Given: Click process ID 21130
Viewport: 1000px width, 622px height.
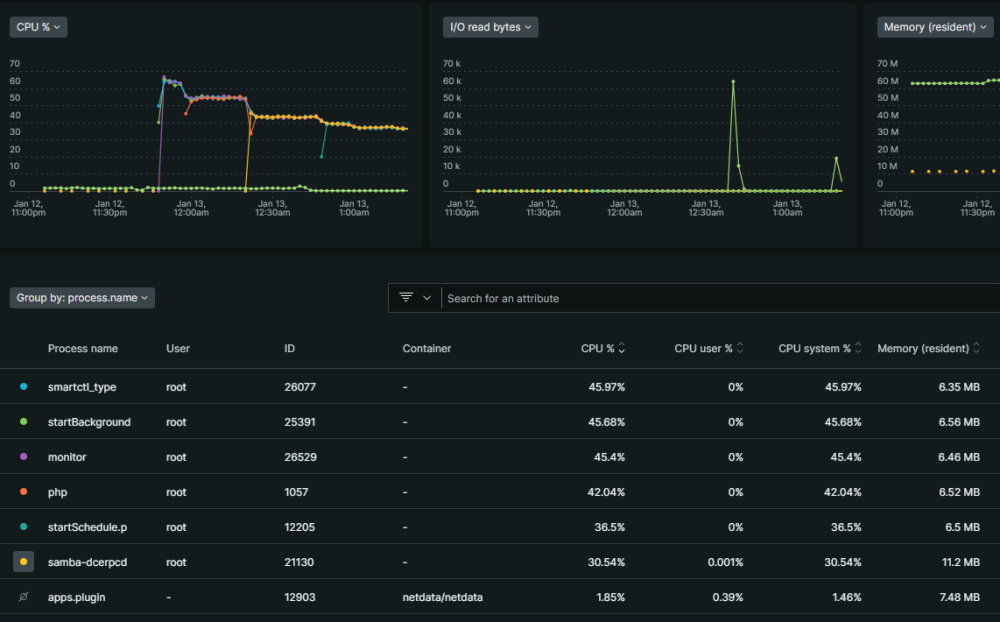Looking at the screenshot, I should click(x=299, y=562).
